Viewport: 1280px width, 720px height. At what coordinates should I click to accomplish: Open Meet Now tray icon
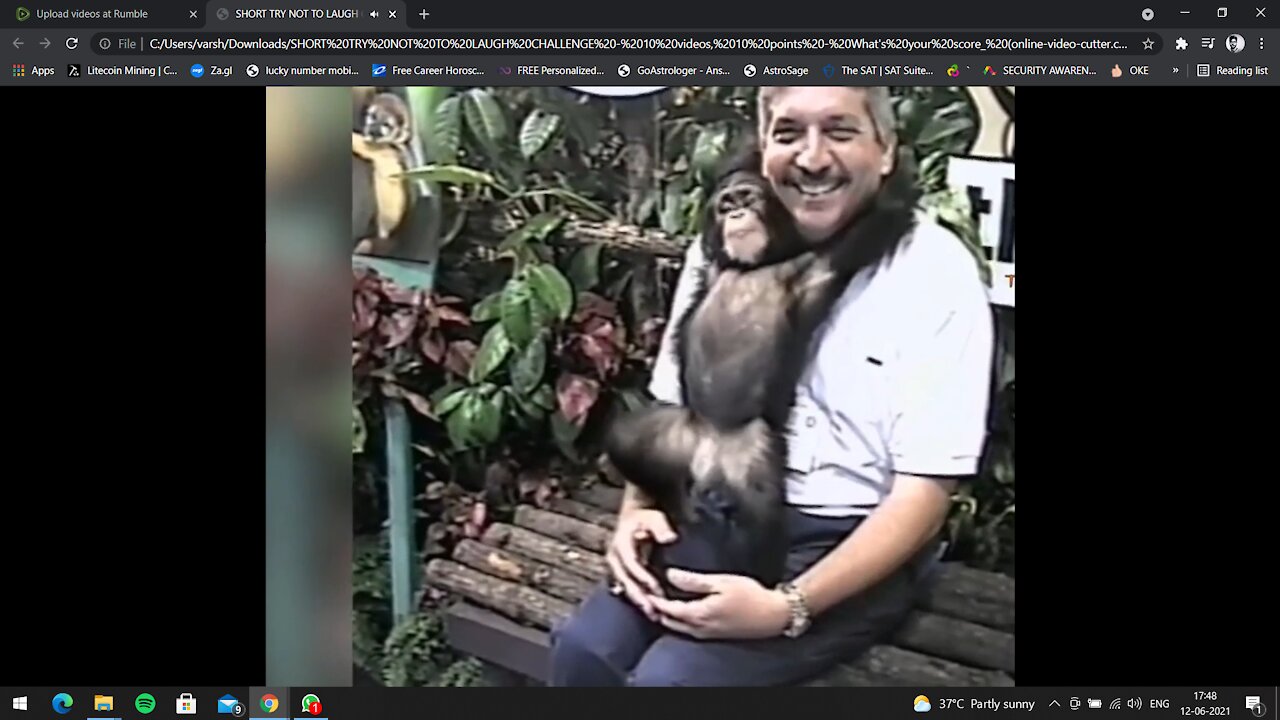1075,704
